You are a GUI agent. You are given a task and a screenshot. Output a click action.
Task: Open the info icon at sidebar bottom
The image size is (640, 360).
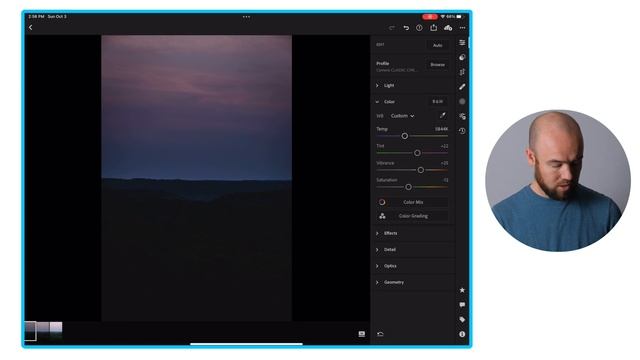[x=462, y=334]
